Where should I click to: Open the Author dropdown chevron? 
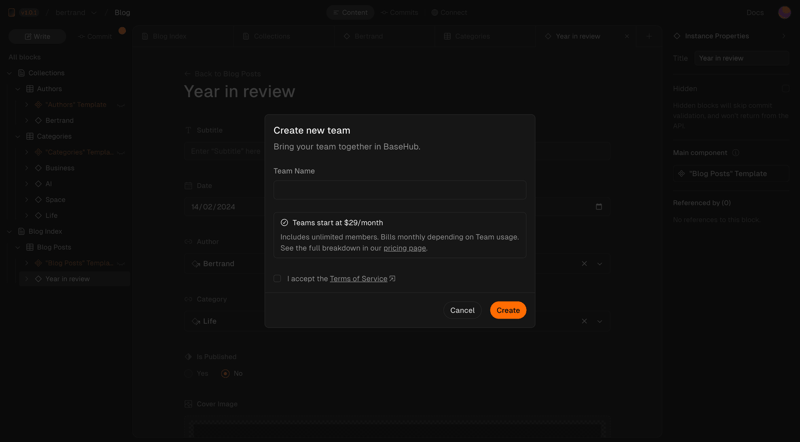[599, 264]
